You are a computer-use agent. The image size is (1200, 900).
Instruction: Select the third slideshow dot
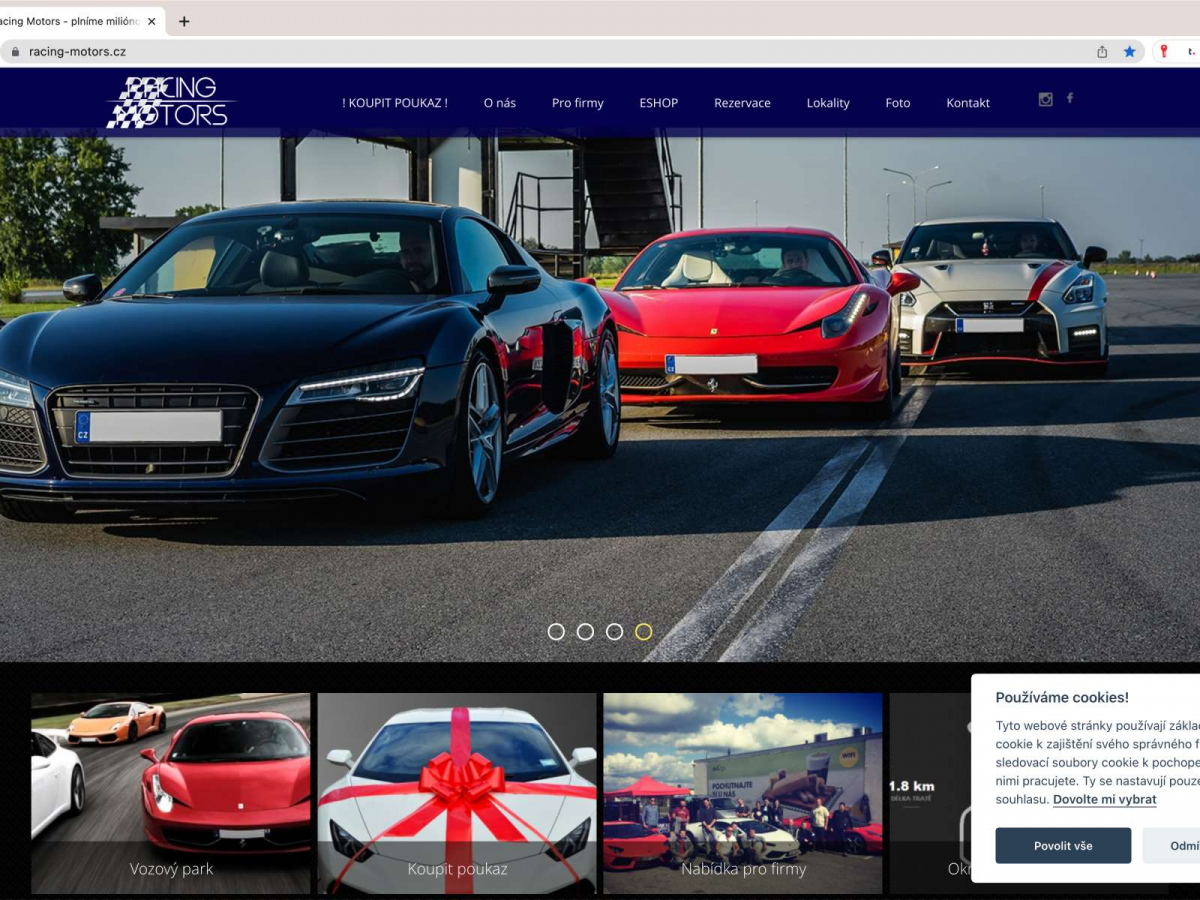tap(614, 632)
